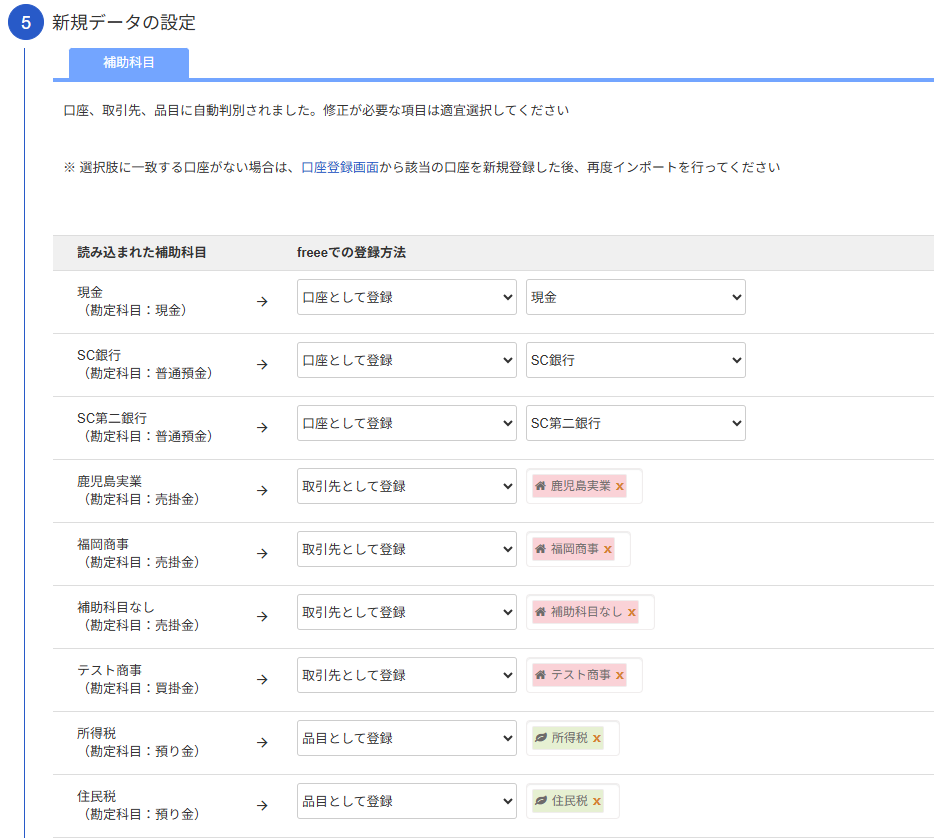
Task: Select the 補助科目 tab
Action: [x=129, y=62]
